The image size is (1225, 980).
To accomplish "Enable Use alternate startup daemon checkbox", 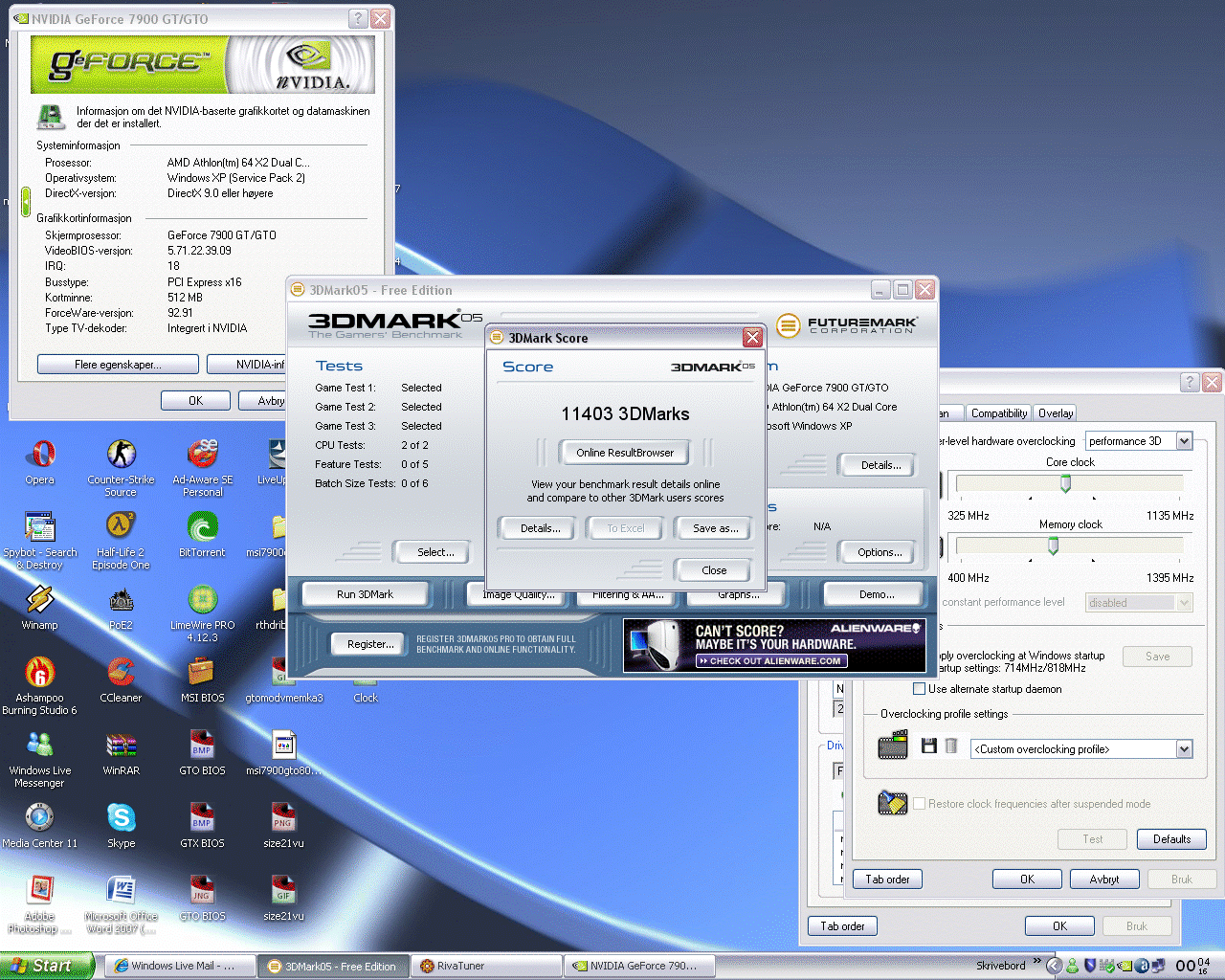I will click(920, 689).
